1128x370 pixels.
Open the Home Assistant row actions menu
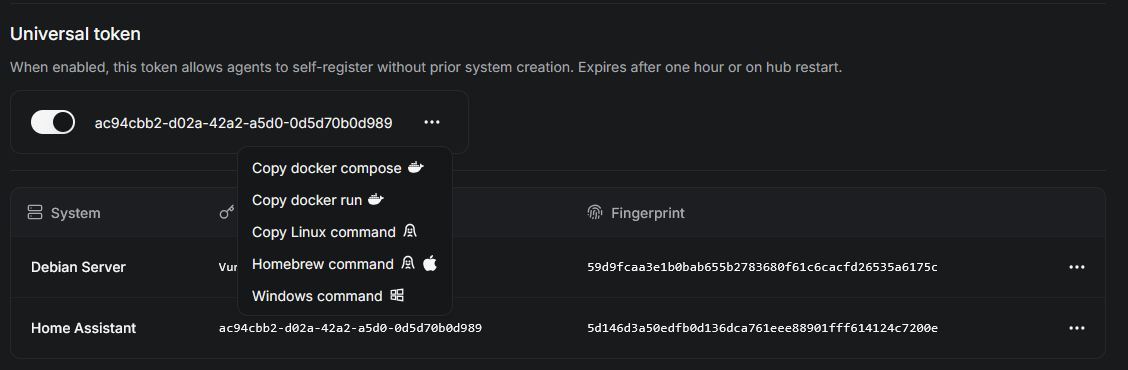[1076, 328]
